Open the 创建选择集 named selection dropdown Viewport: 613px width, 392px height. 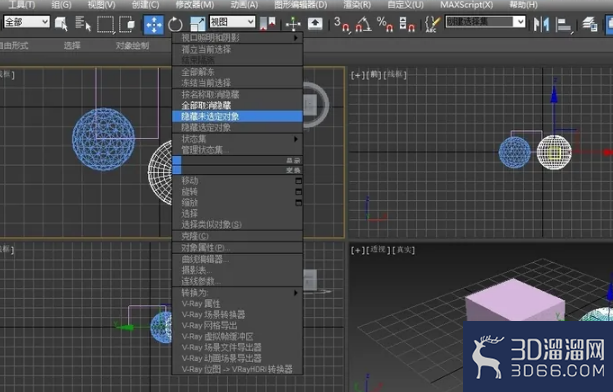point(486,22)
